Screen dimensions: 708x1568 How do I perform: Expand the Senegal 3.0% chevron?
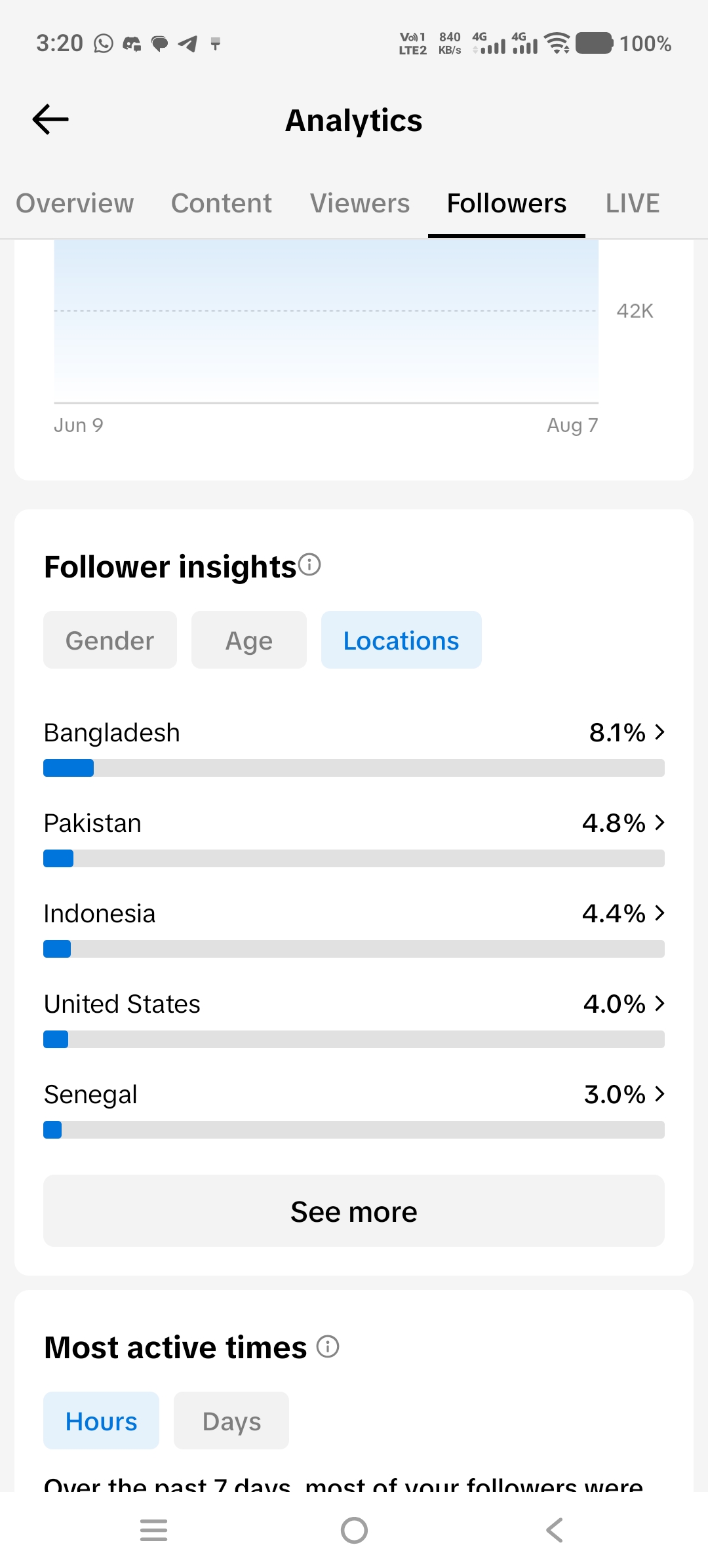(659, 1093)
